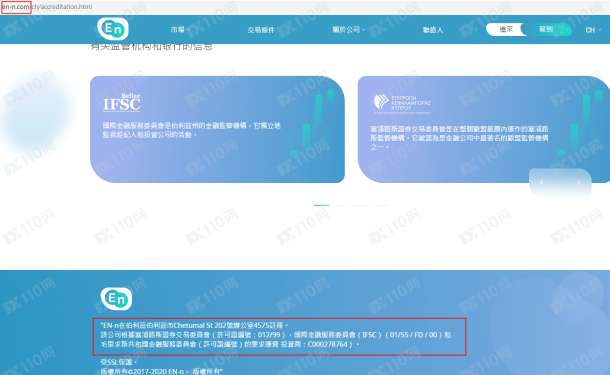Click the Cyprus commission description text
610x375 pixels.
click(459, 138)
